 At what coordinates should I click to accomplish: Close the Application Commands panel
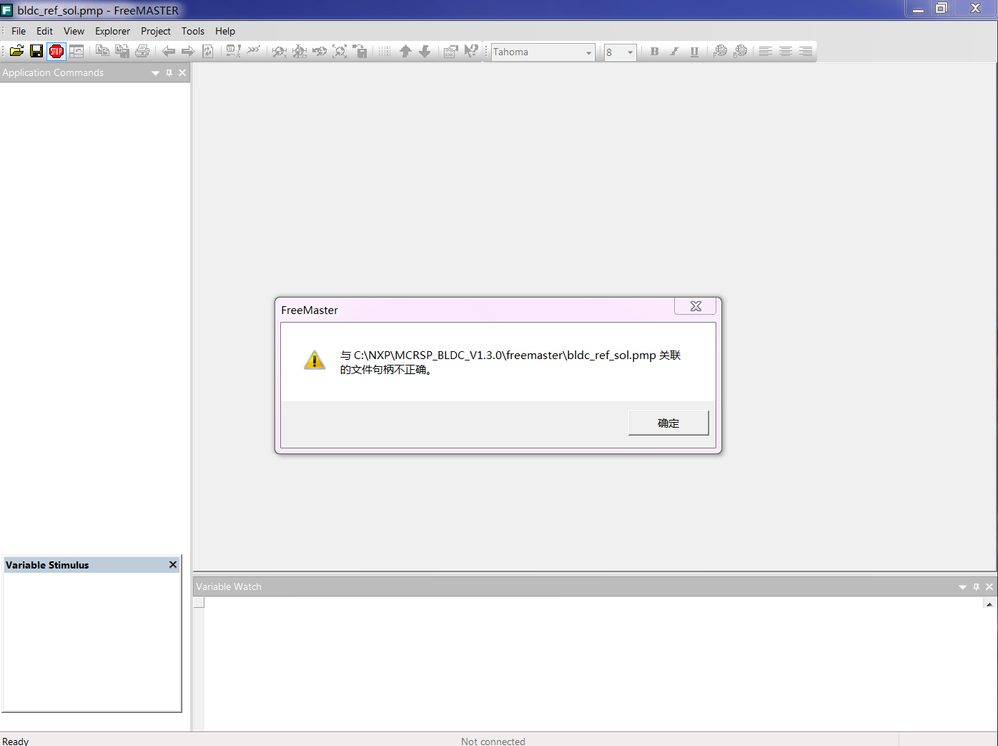[x=182, y=73]
